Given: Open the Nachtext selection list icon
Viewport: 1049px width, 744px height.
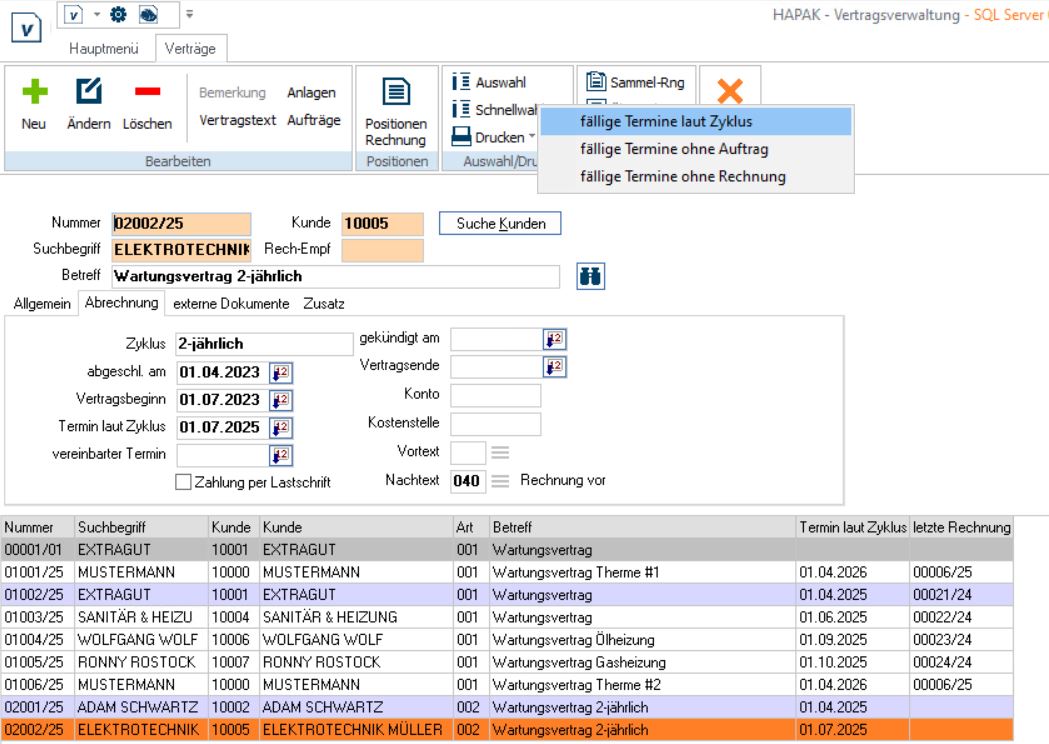Looking at the screenshot, I should 500,481.
